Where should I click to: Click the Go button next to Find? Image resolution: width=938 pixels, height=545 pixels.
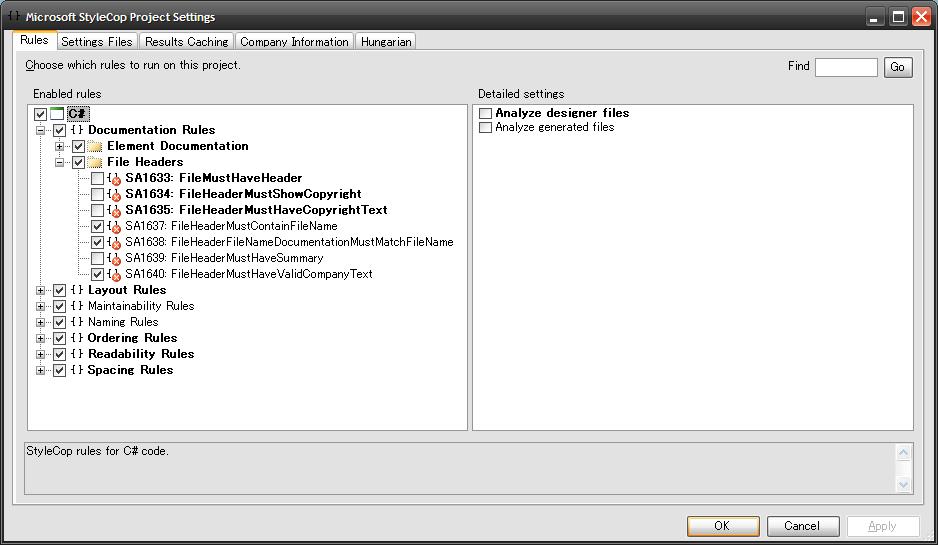(898, 67)
